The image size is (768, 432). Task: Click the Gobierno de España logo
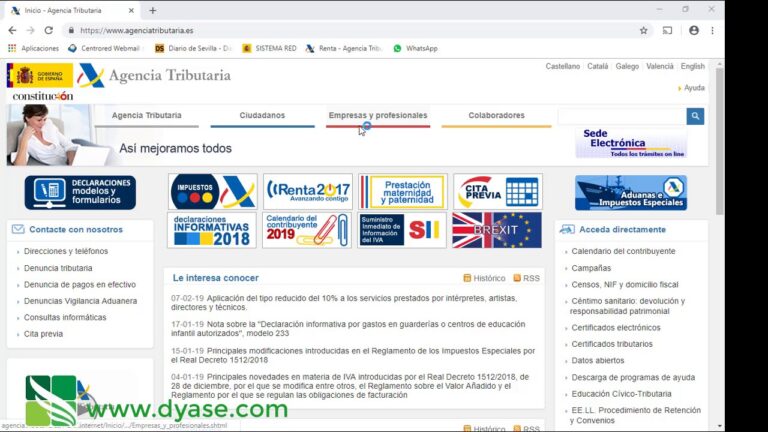coord(40,75)
